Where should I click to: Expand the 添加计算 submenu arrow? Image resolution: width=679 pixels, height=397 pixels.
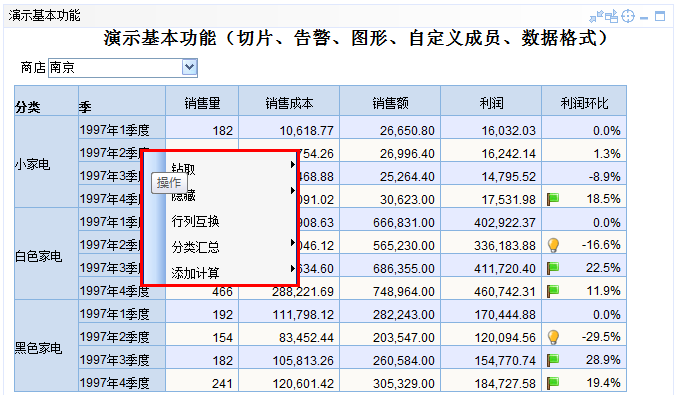[x=293, y=268]
